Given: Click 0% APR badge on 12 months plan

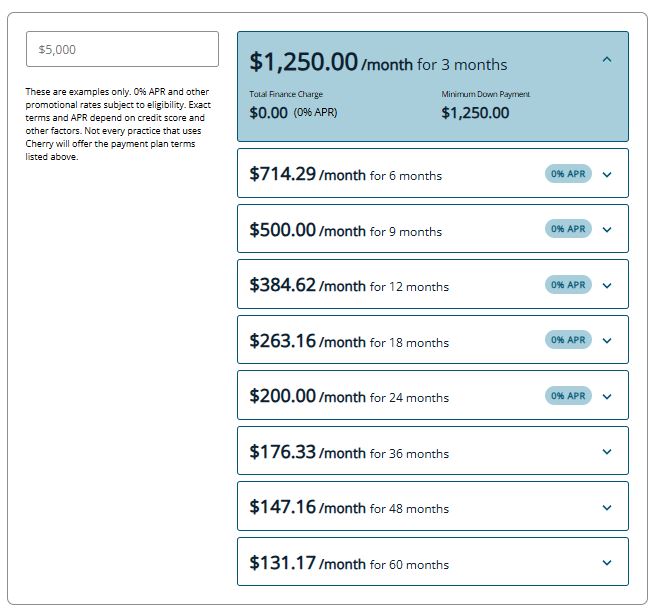Looking at the screenshot, I should (569, 285).
